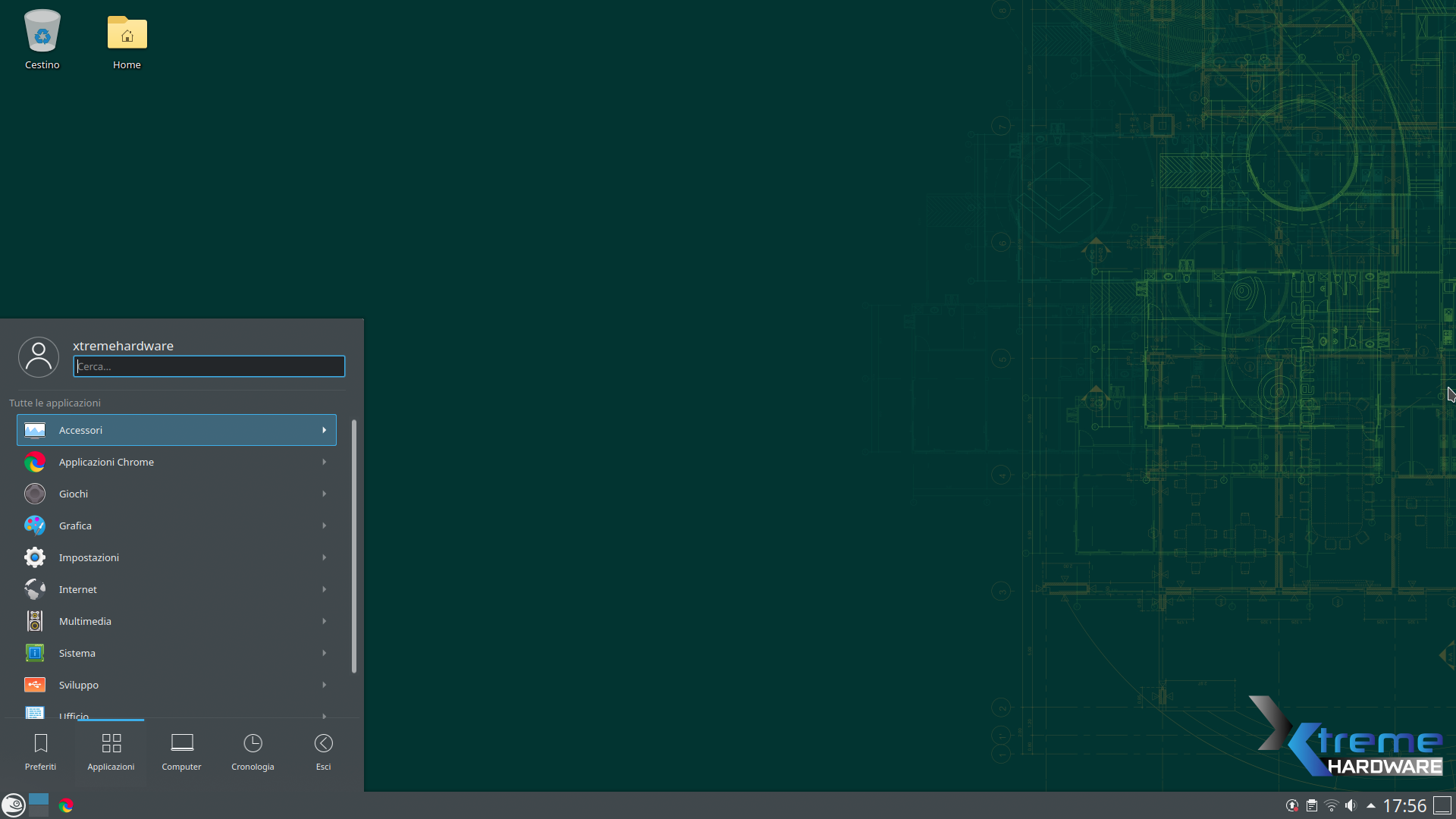This screenshot has height=819, width=1456.
Task: Open the Internet applications category
Action: tap(176, 589)
